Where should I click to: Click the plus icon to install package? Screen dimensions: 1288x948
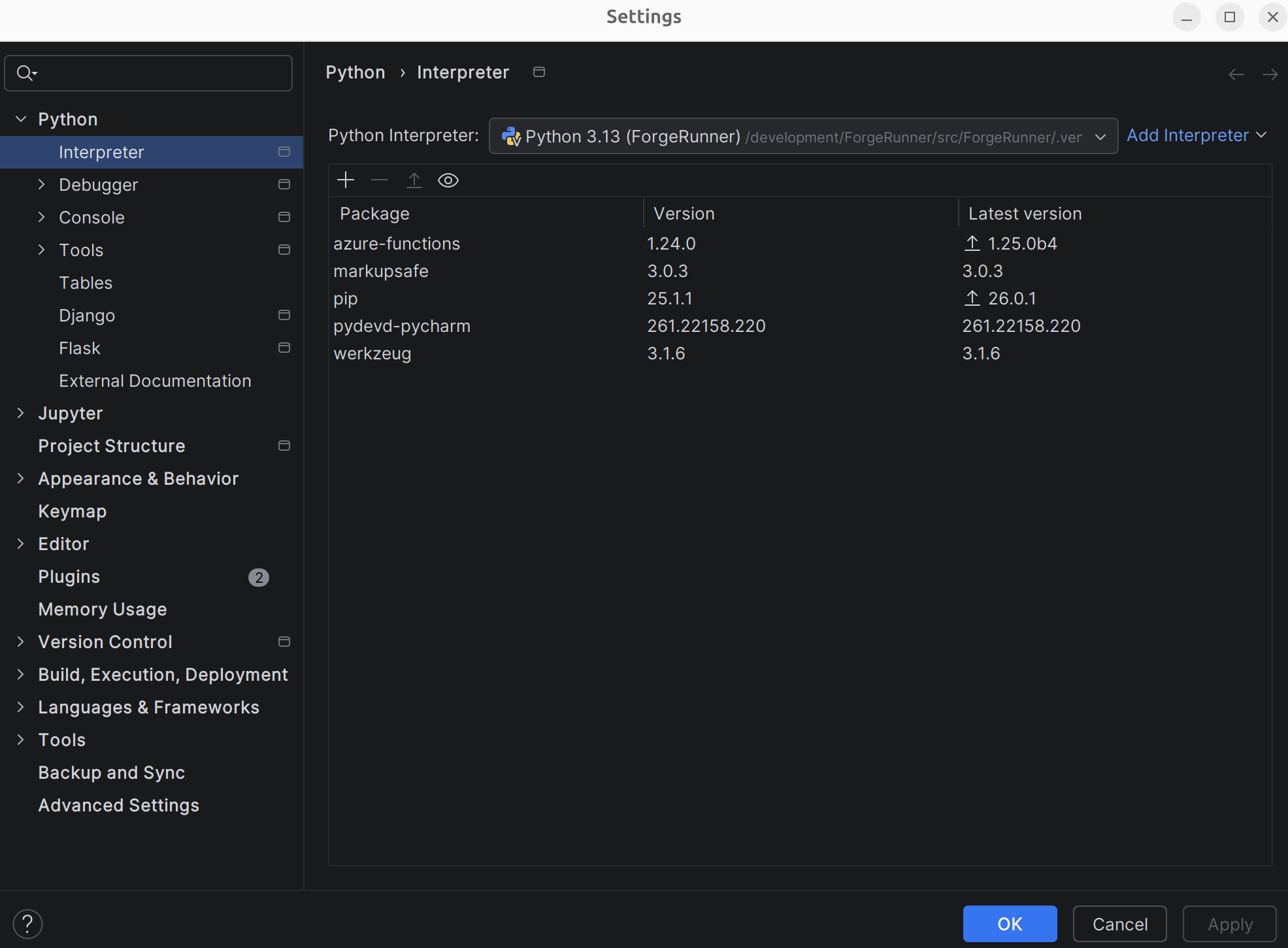[x=346, y=180]
